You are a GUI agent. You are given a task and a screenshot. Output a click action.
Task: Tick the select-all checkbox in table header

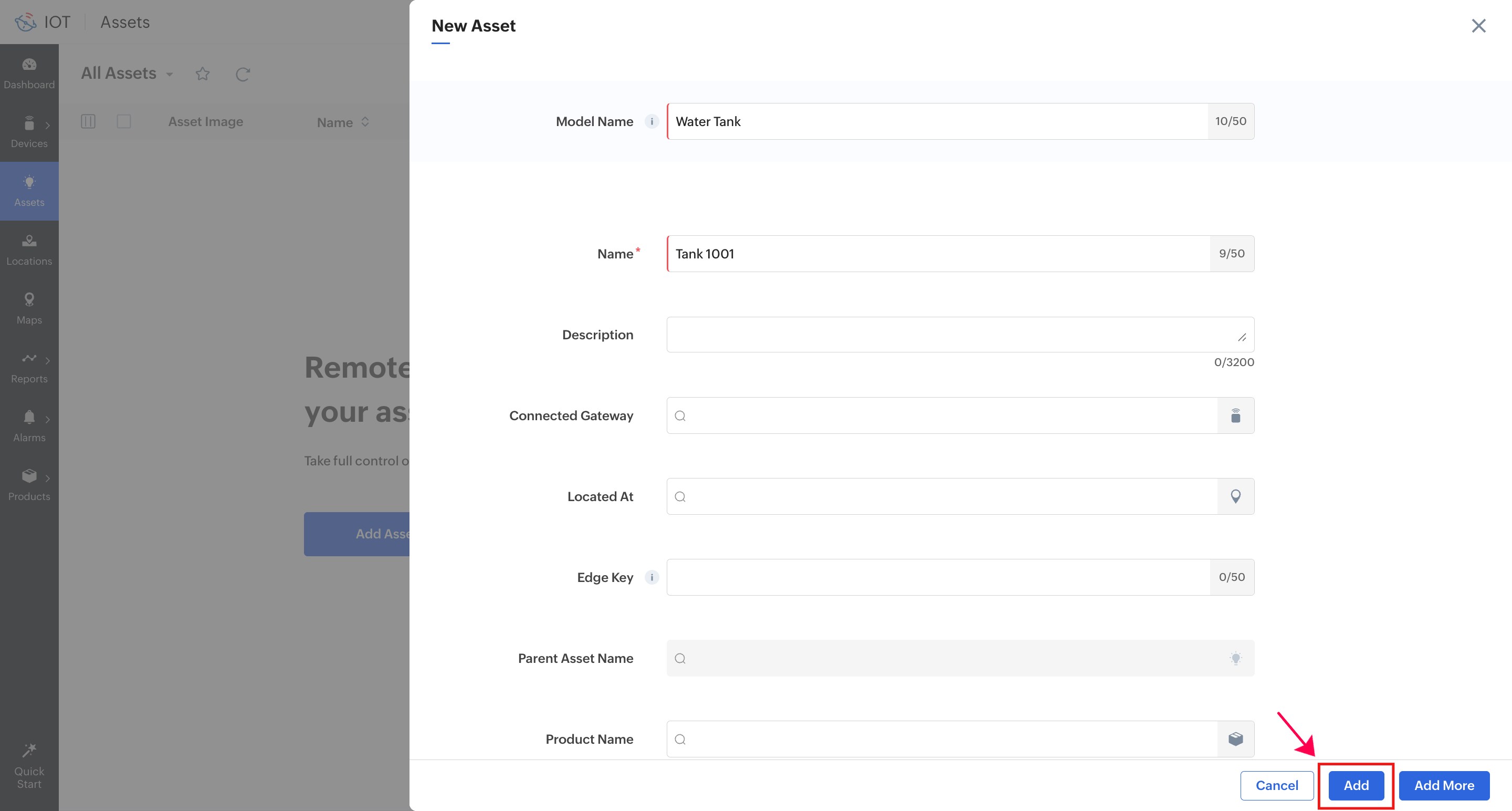(x=124, y=121)
